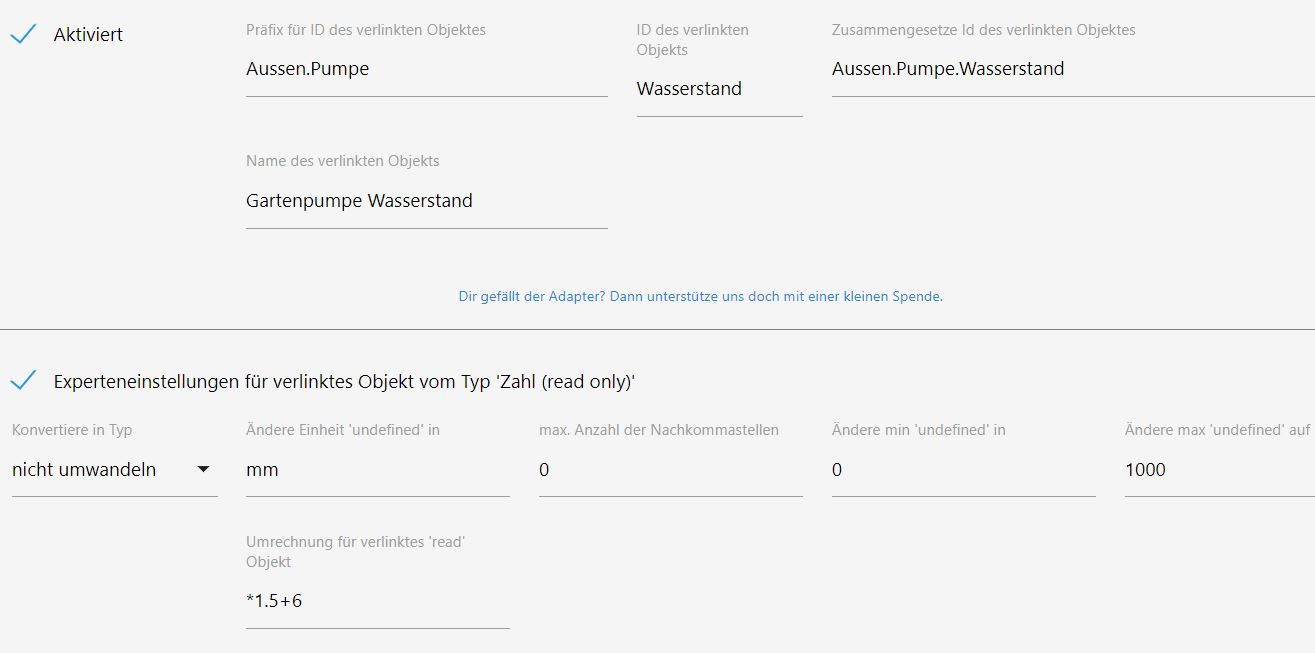The width and height of the screenshot is (1315, 653).
Task: Uncheck the Aktiviert checkmark
Action: click(23, 34)
